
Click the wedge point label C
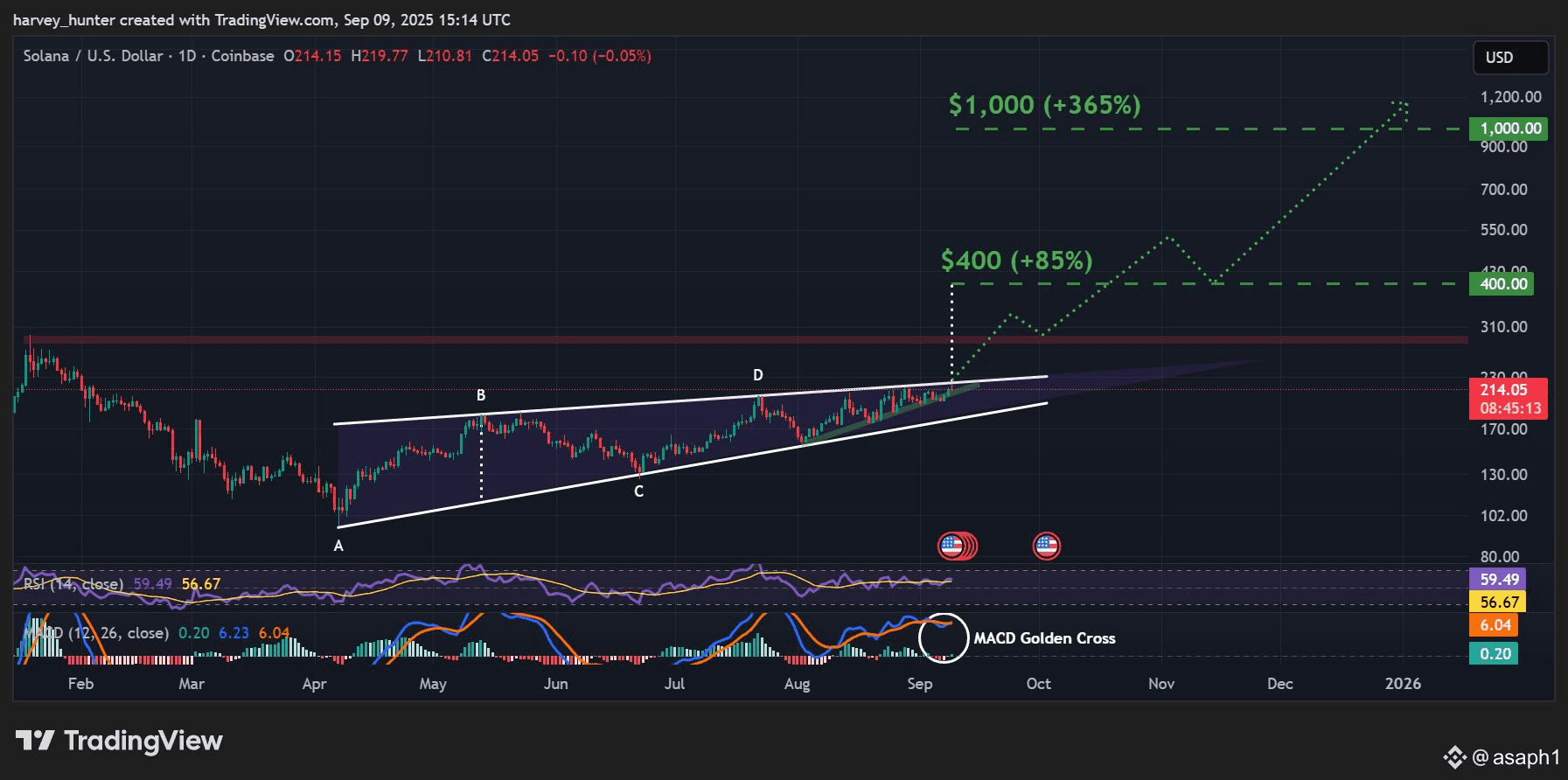[638, 491]
